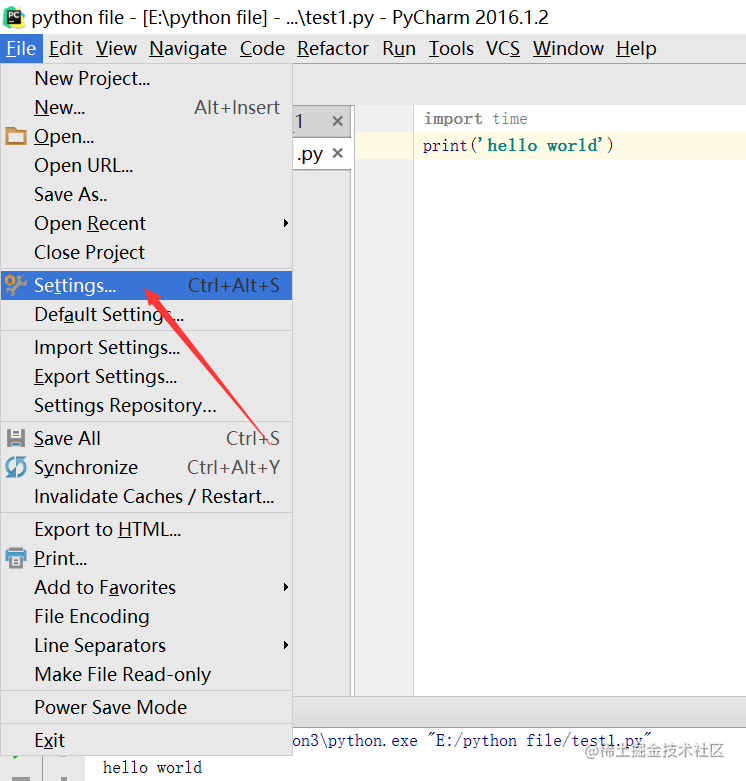Select Open Recent menu entry
Screen dimensions: 746x781
[146, 223]
